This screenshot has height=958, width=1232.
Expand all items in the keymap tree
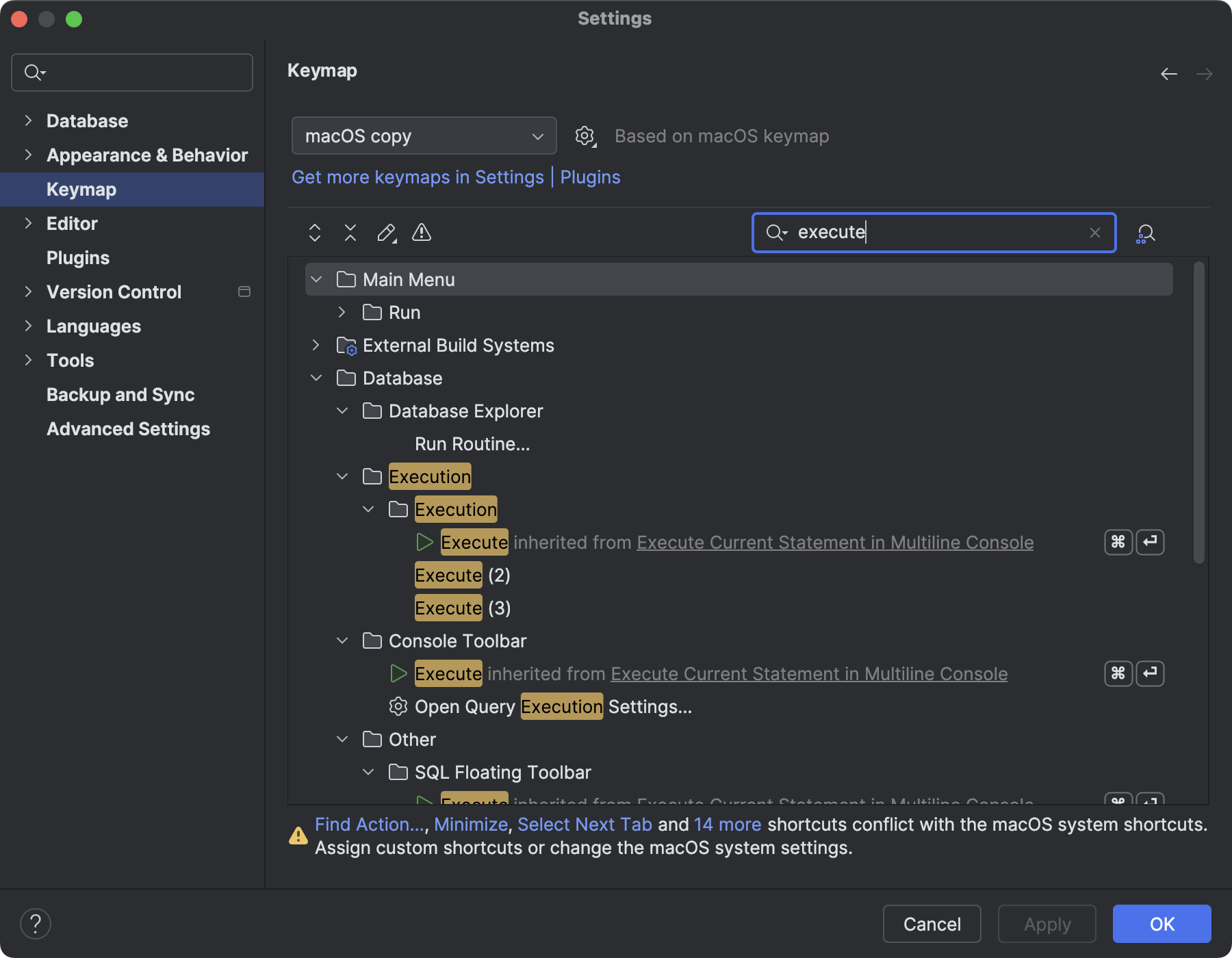(315, 233)
